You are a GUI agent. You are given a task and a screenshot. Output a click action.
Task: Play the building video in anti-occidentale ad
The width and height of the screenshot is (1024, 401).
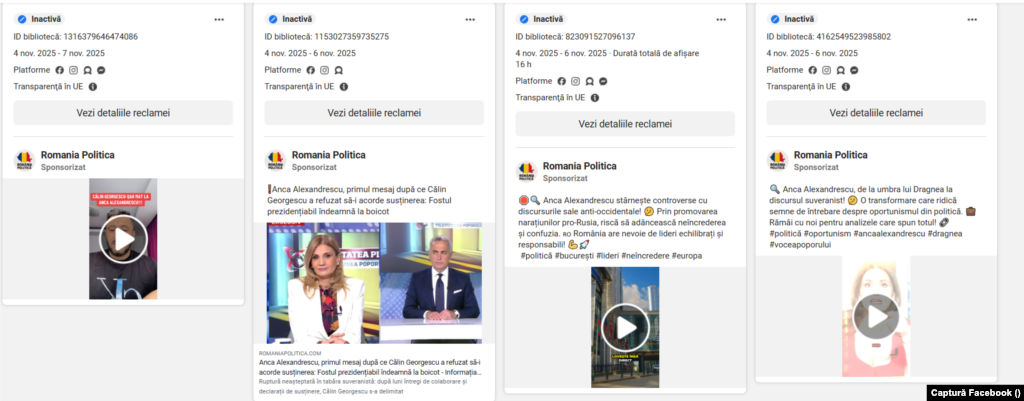point(625,327)
